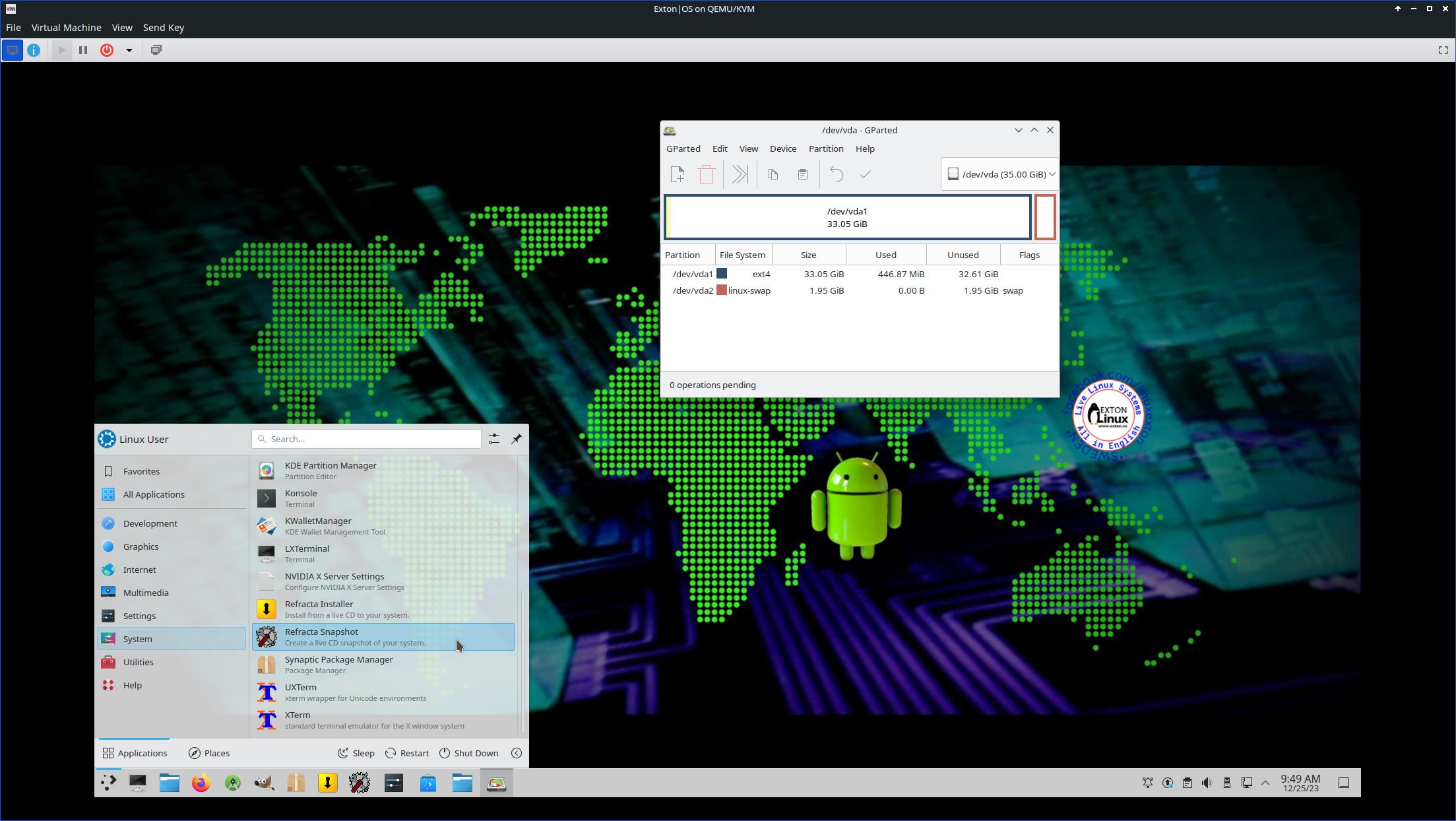Open GParted's Device menu
The image size is (1456, 821).
coord(783,148)
